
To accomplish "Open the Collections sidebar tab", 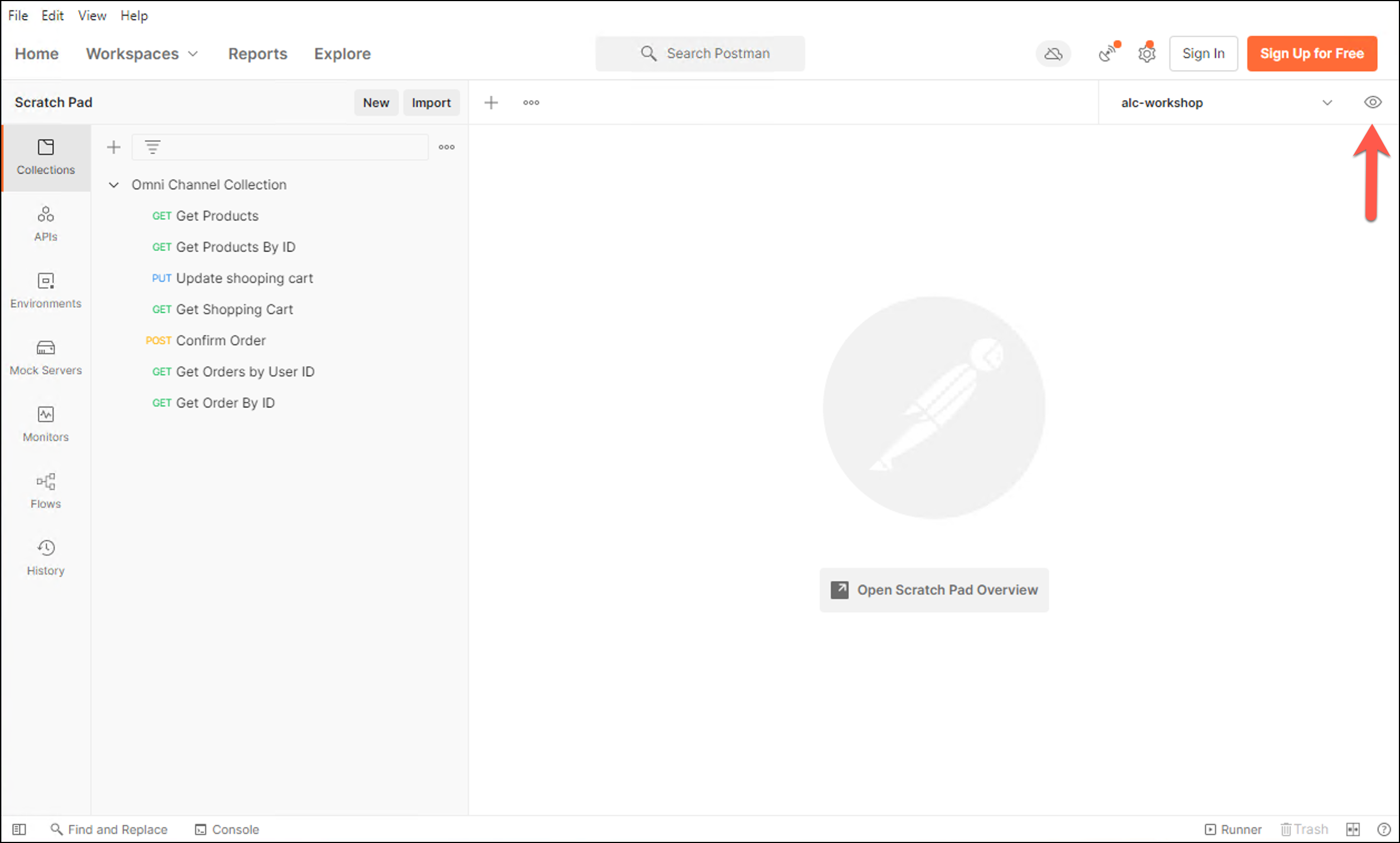I will click(46, 157).
